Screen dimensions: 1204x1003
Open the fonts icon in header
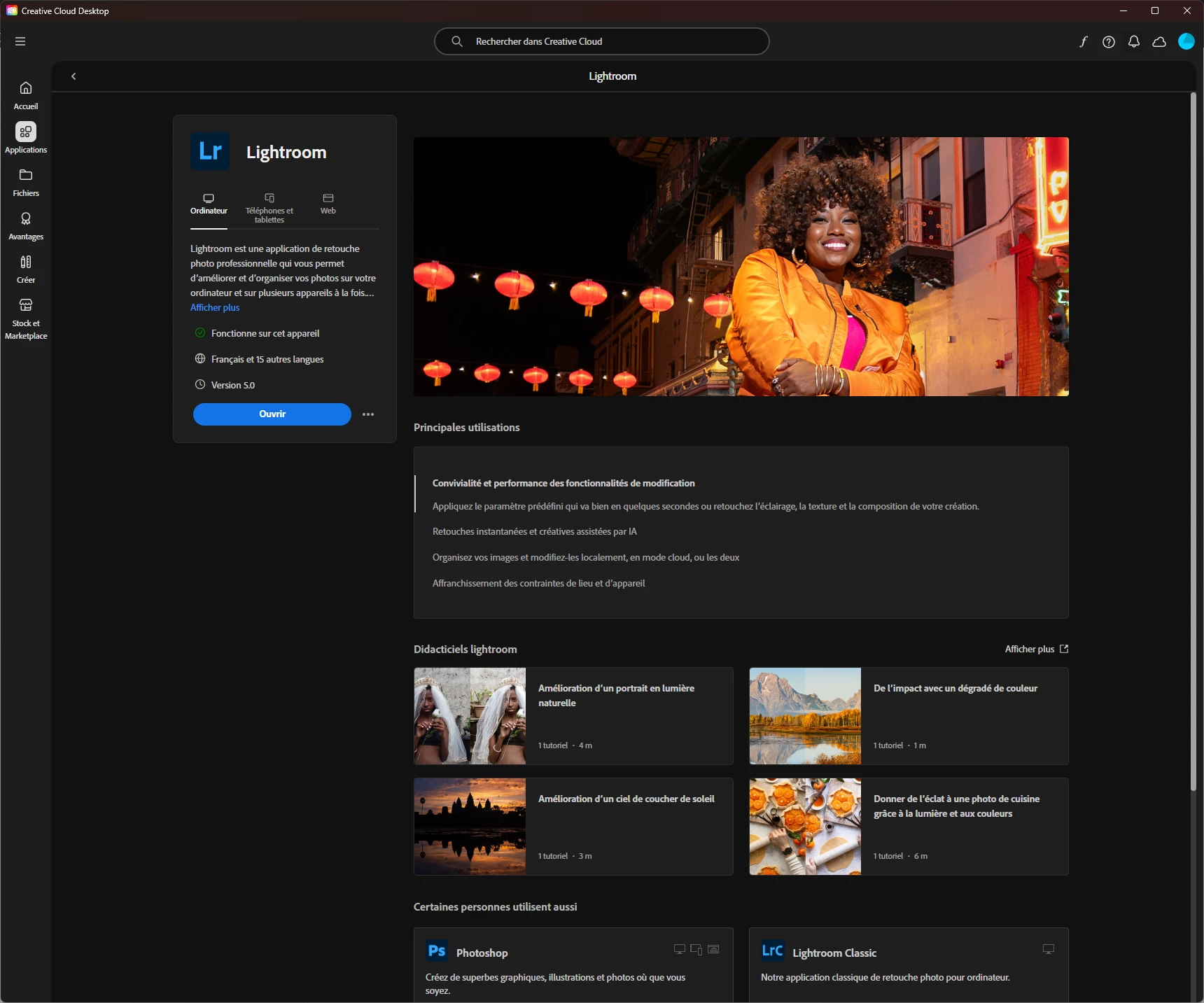[x=1083, y=41]
